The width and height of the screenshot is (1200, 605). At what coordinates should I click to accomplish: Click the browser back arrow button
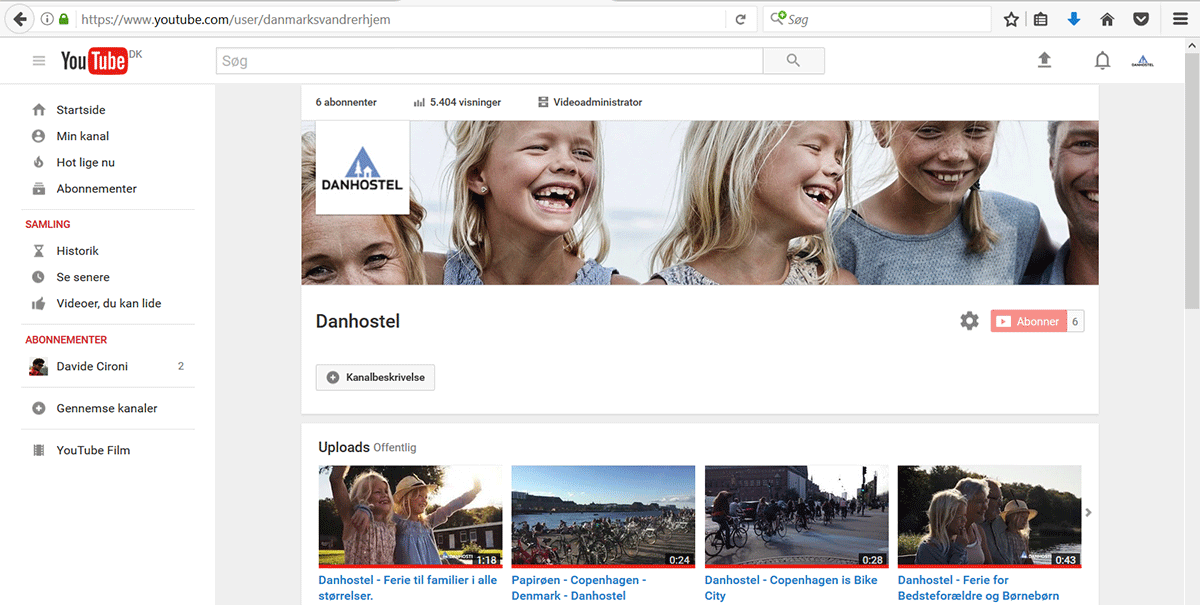pos(19,19)
